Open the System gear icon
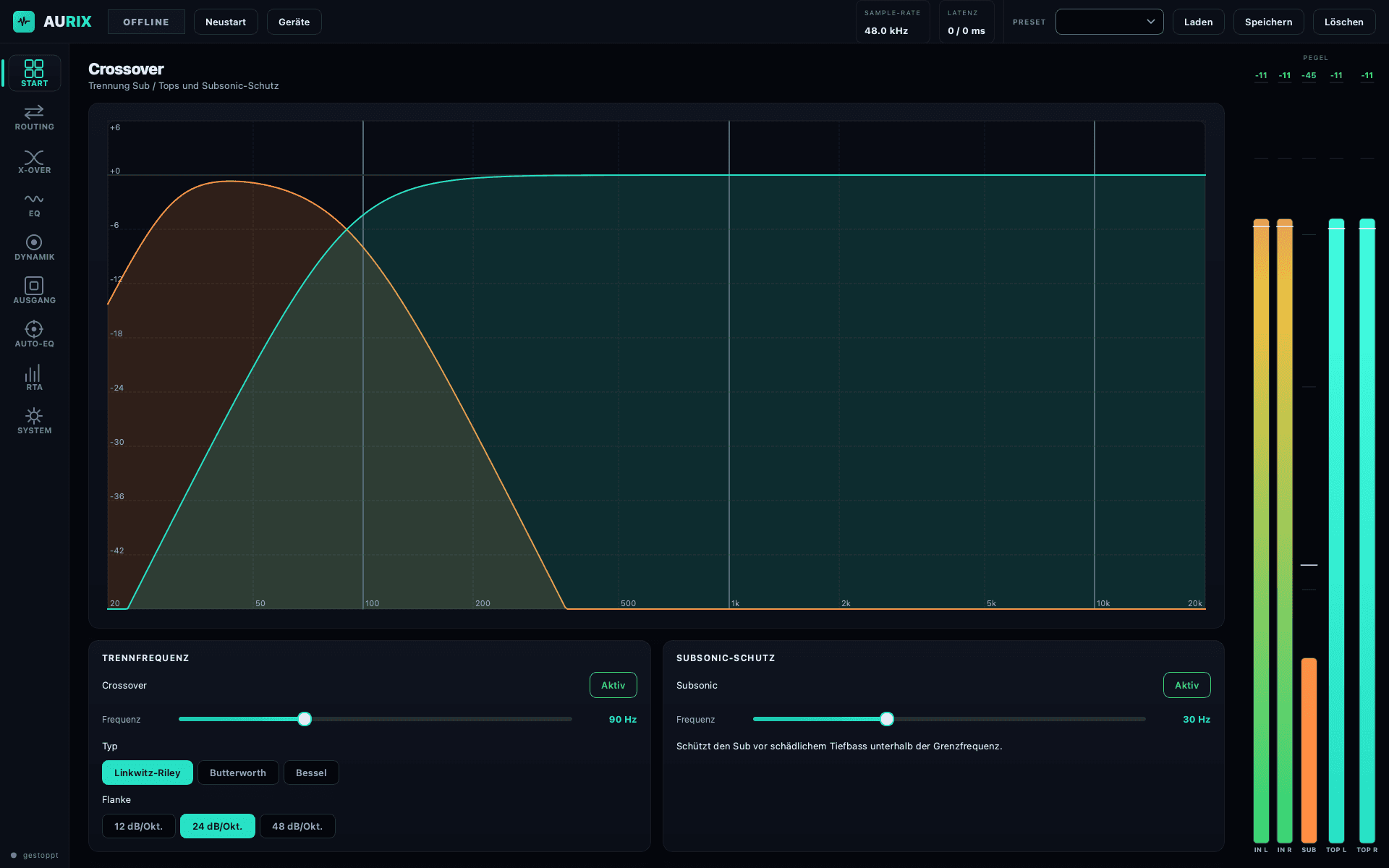The width and height of the screenshot is (1389, 868). (x=34, y=416)
